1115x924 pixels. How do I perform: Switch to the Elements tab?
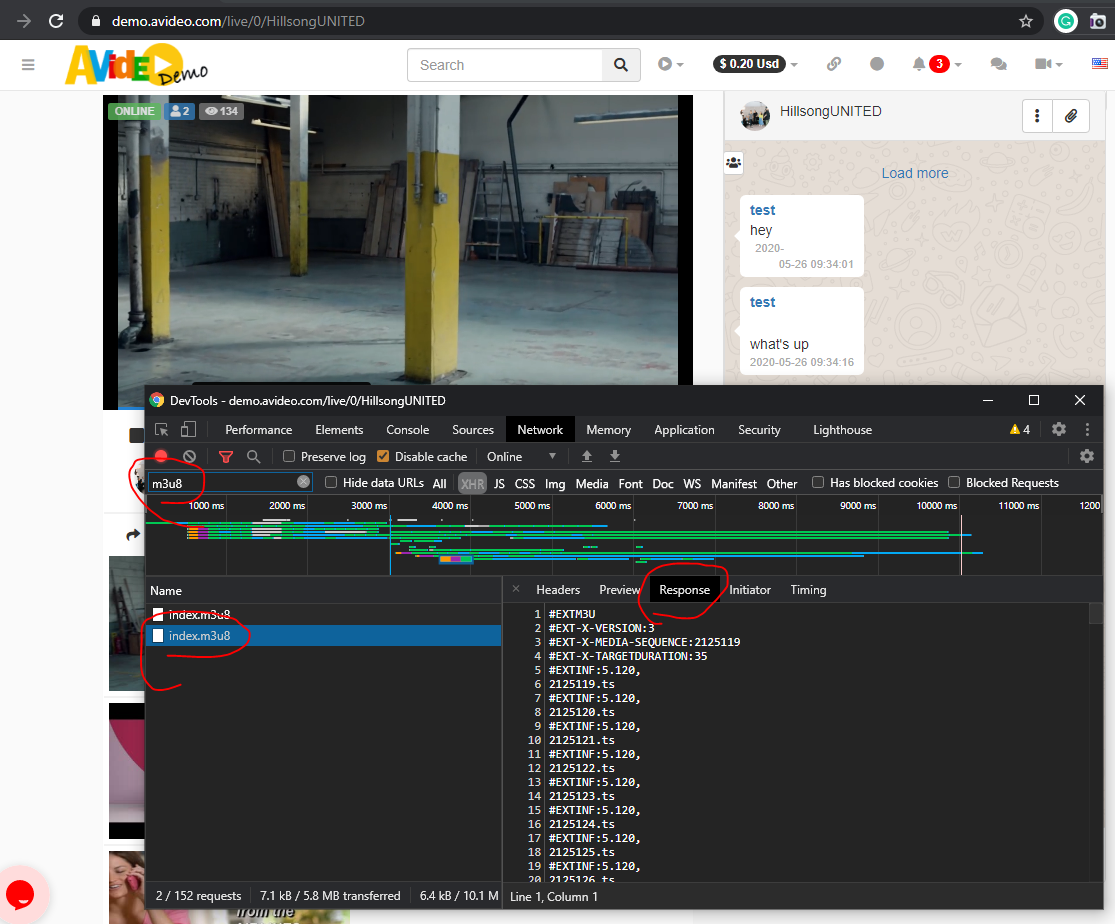click(339, 430)
